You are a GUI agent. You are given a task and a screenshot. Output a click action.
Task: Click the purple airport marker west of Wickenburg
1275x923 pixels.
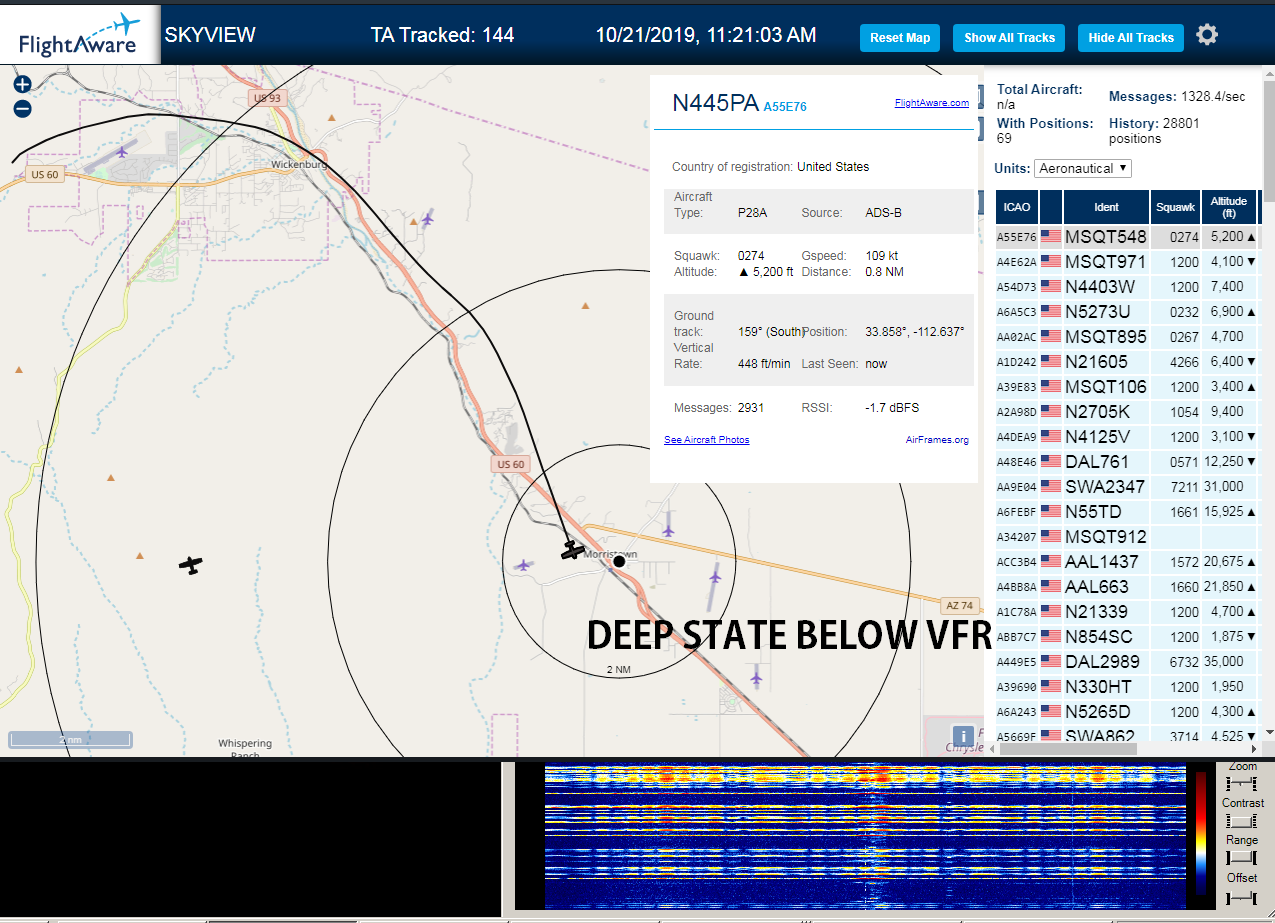coord(122,152)
